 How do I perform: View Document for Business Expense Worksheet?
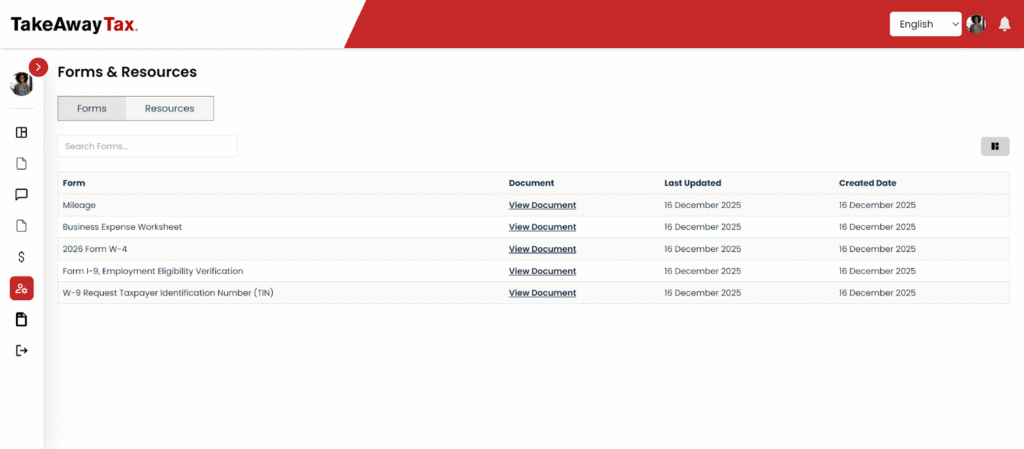[x=542, y=227]
